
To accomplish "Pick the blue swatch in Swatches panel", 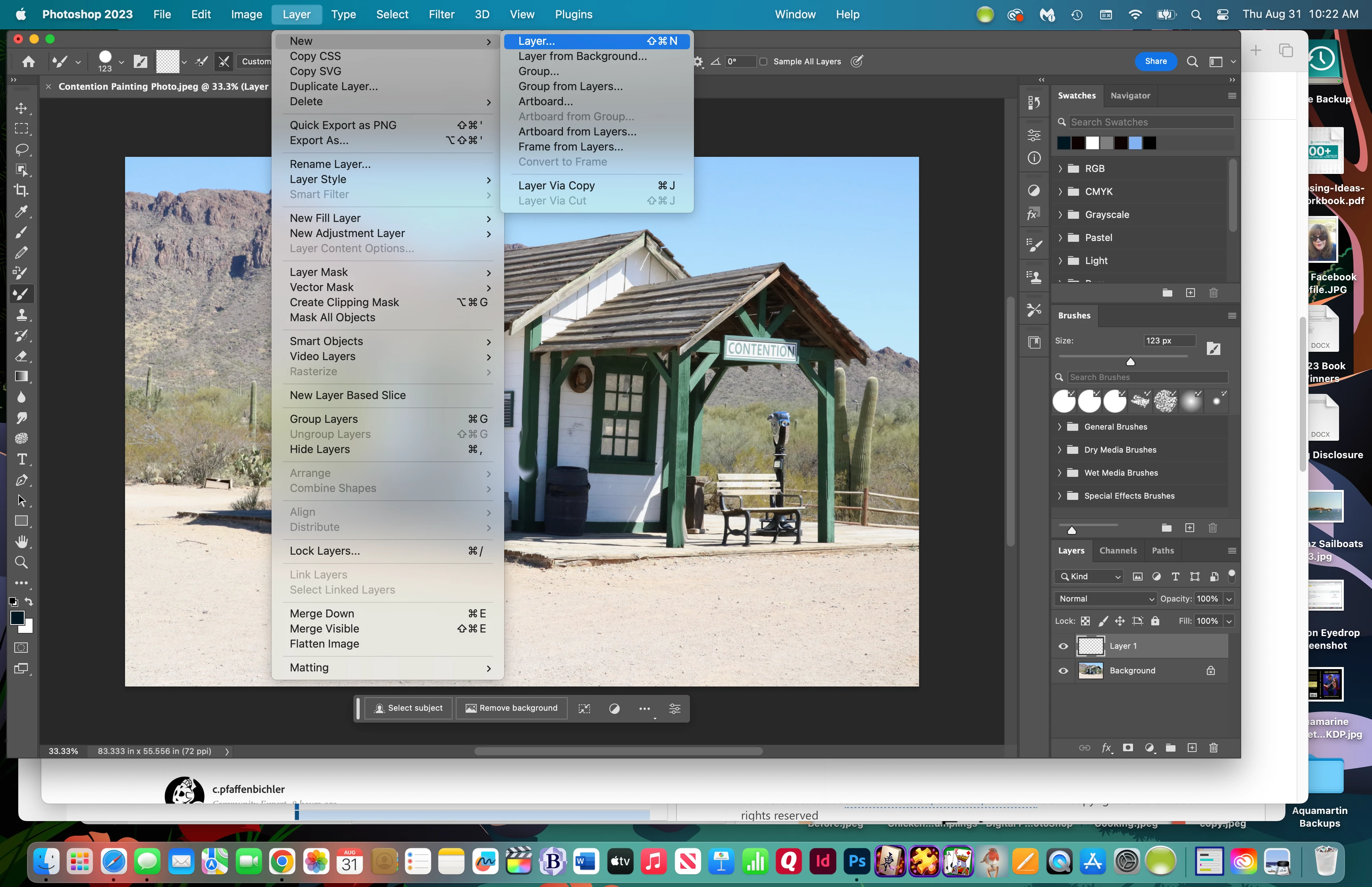I will [x=1135, y=143].
